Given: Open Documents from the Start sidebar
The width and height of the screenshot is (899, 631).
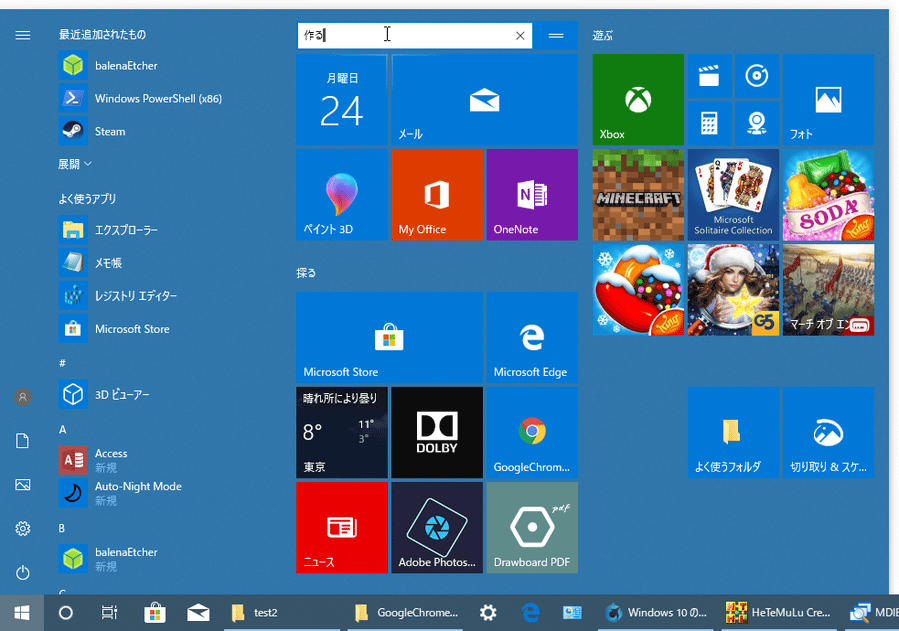Looking at the screenshot, I should [x=23, y=441].
